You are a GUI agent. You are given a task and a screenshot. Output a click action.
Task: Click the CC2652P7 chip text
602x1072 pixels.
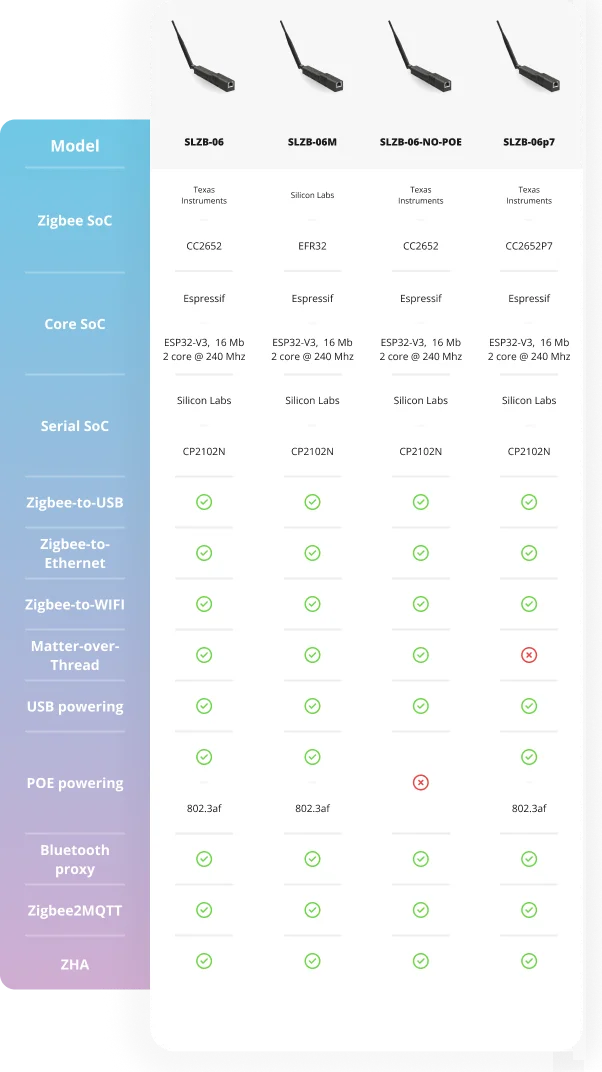(529, 246)
